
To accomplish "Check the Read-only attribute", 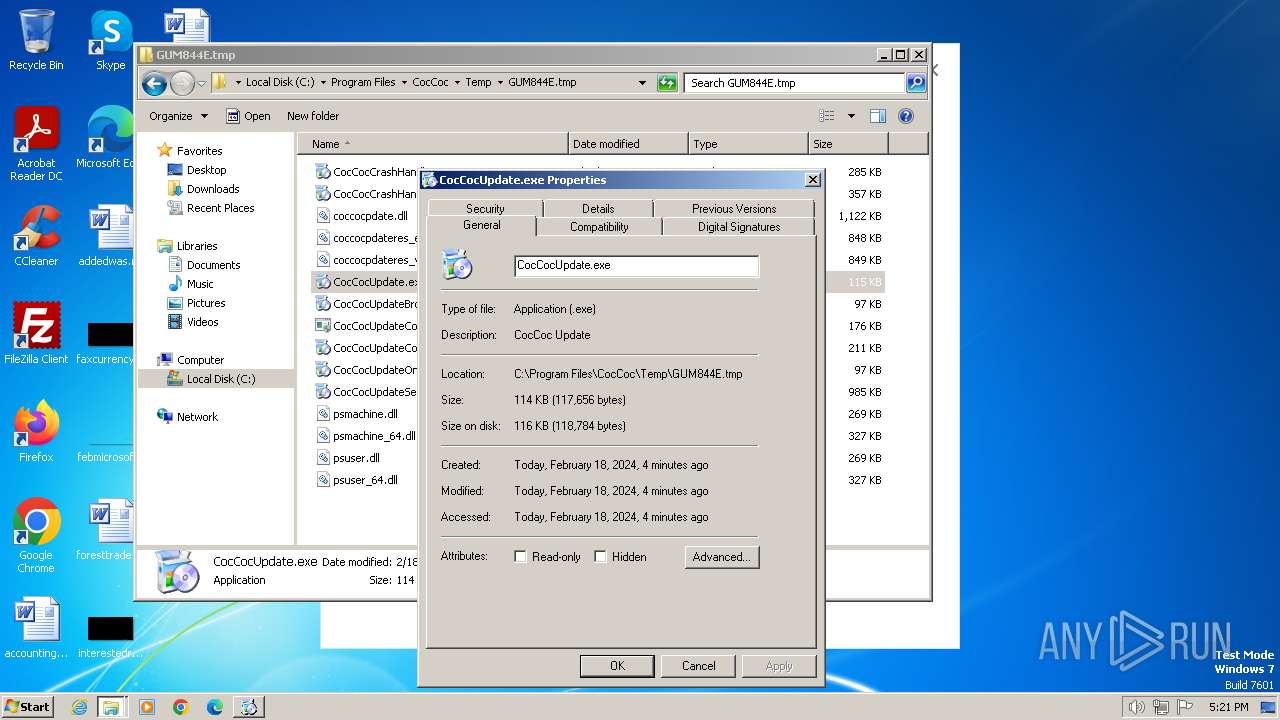I will (x=521, y=557).
